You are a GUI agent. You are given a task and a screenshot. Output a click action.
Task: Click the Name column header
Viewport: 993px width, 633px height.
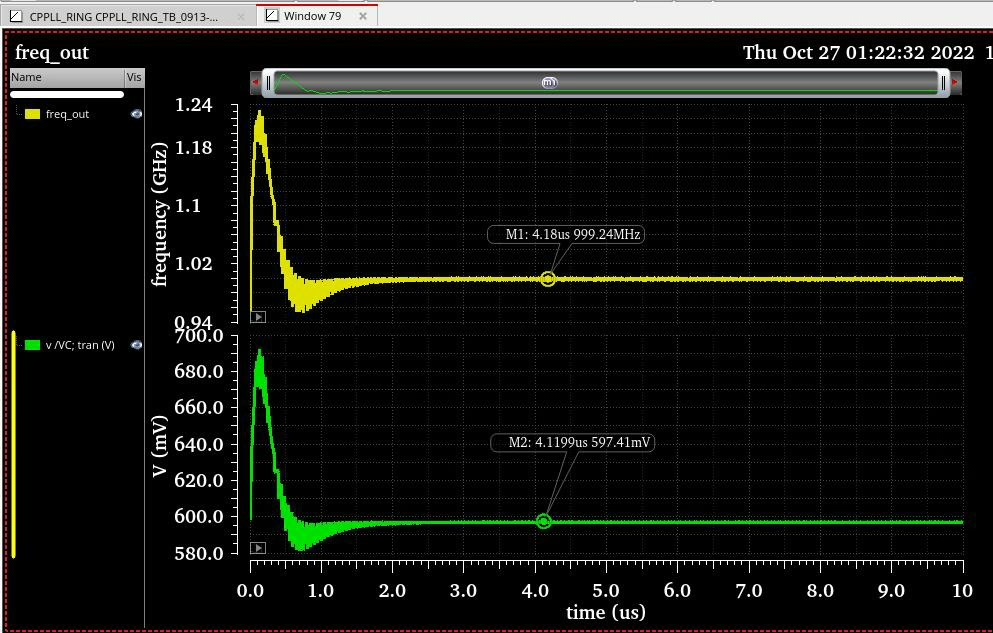(x=67, y=77)
